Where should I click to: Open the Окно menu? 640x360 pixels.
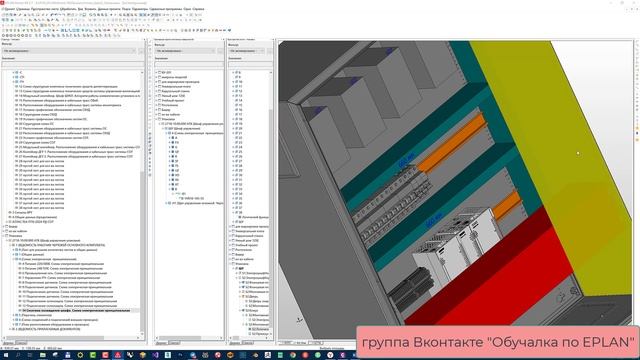tap(187, 9)
